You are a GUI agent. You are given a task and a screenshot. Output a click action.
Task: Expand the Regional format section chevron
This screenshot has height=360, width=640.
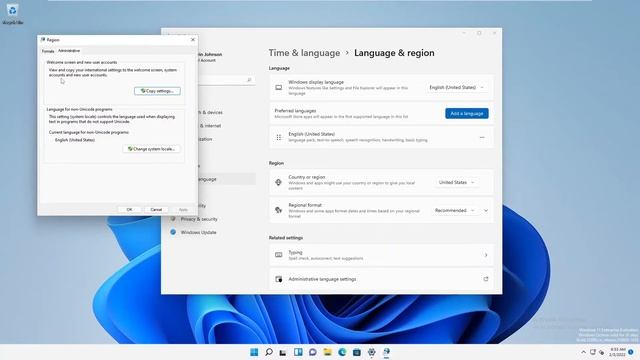point(486,211)
